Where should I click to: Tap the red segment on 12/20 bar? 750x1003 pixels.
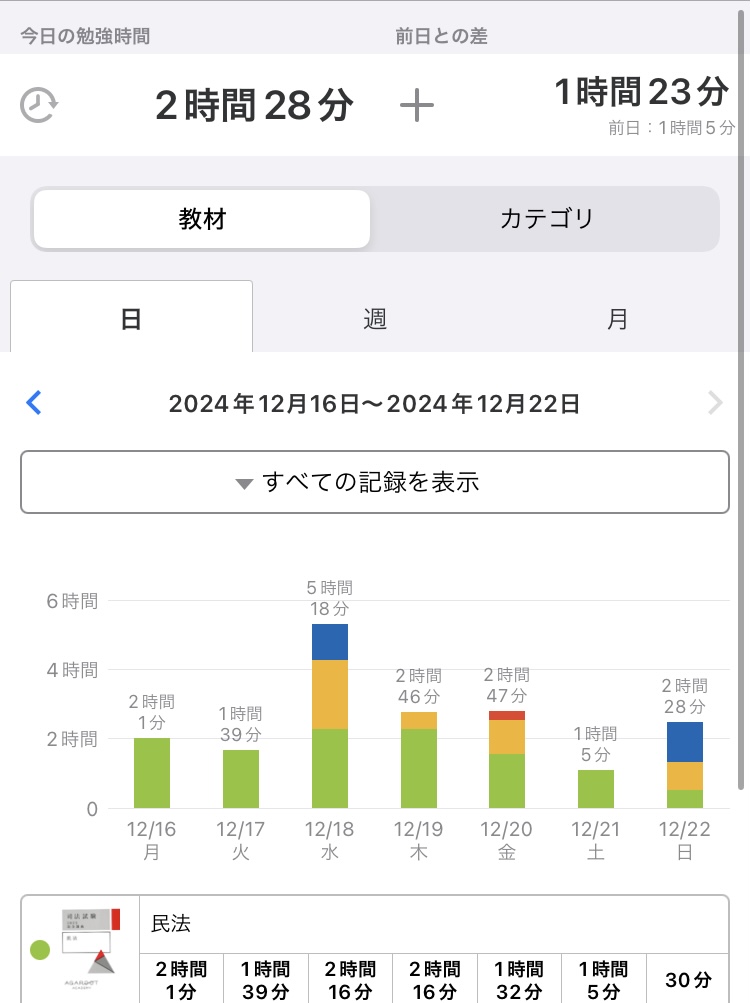(x=507, y=715)
